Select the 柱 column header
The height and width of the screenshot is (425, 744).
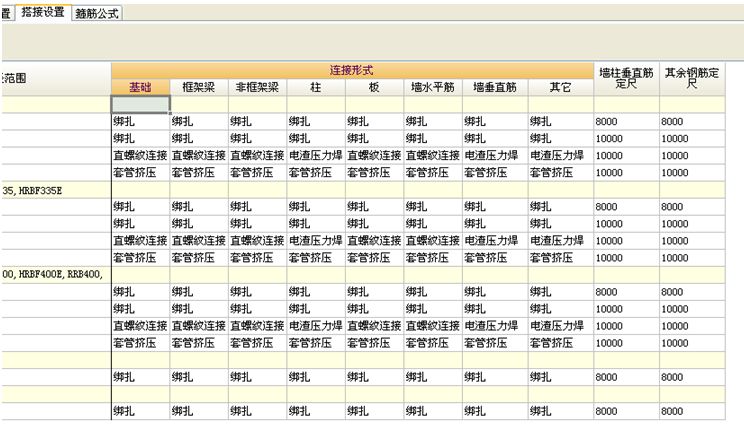click(316, 87)
